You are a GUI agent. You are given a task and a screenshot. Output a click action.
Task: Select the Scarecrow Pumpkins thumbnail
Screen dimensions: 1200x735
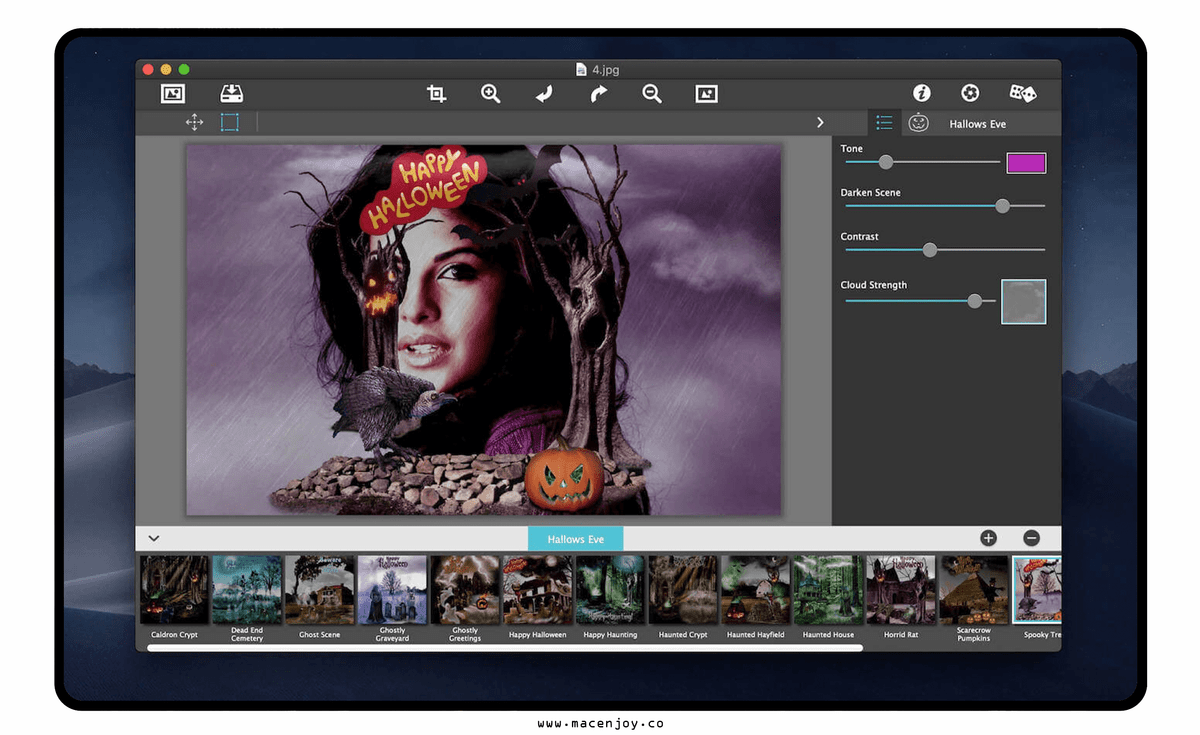[x=974, y=590]
